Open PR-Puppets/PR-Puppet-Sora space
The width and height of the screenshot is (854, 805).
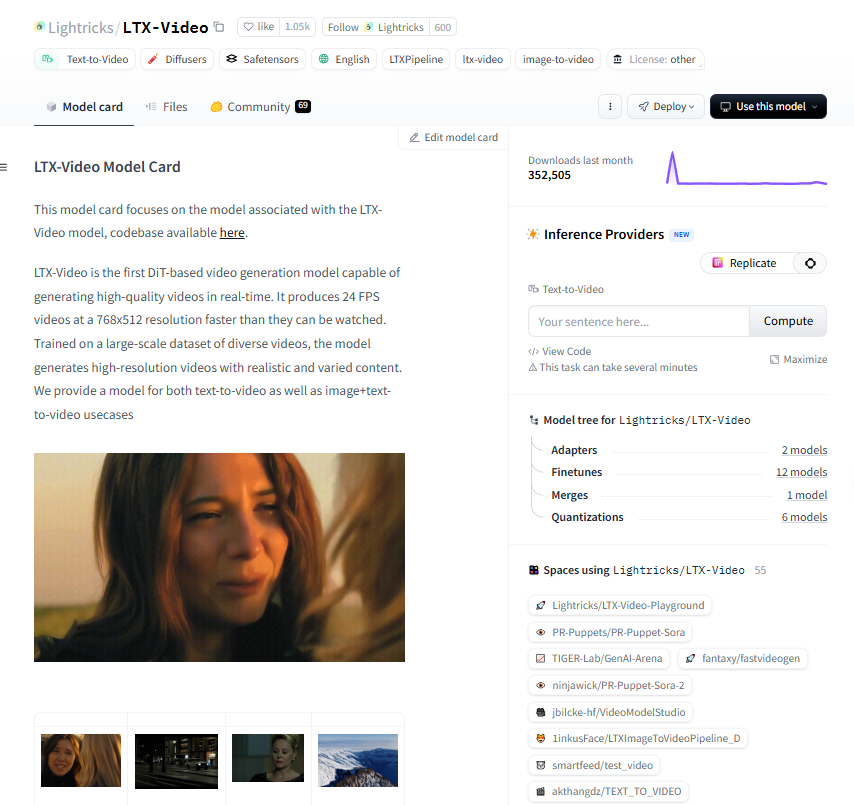coord(610,632)
